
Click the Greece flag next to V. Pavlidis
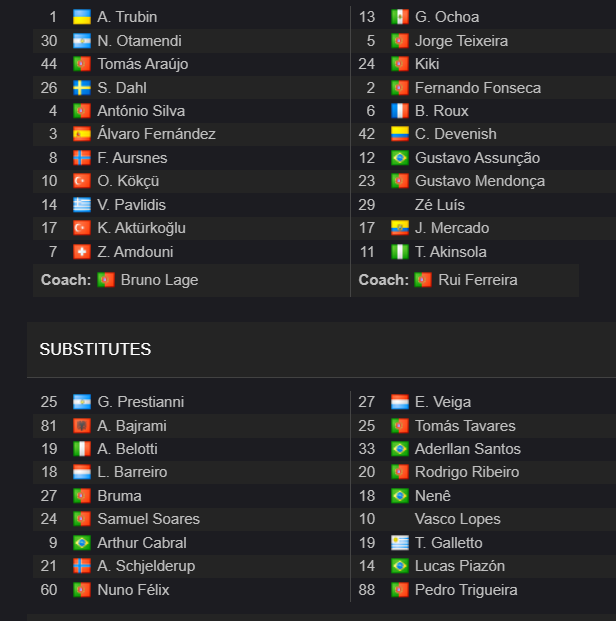point(82,205)
